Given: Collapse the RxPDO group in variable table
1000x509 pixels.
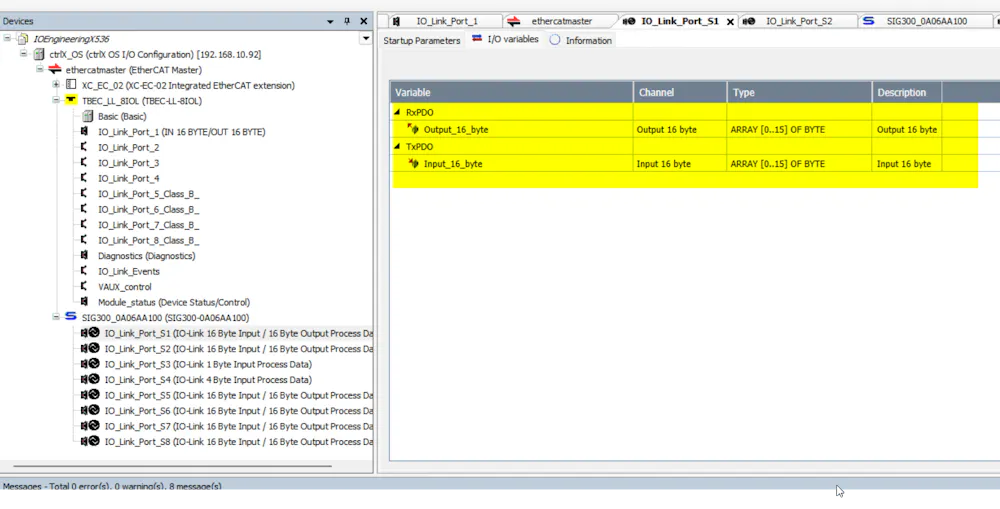Looking at the screenshot, I should point(397,112).
